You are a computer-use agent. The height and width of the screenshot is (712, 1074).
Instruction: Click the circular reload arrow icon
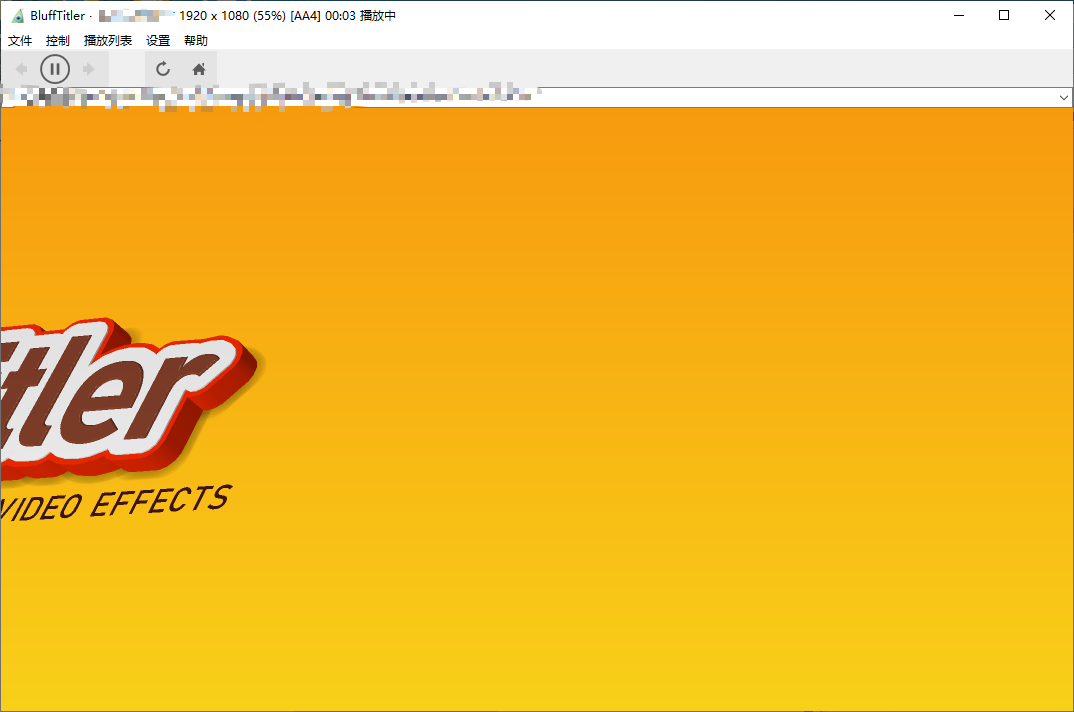pyautogui.click(x=163, y=69)
